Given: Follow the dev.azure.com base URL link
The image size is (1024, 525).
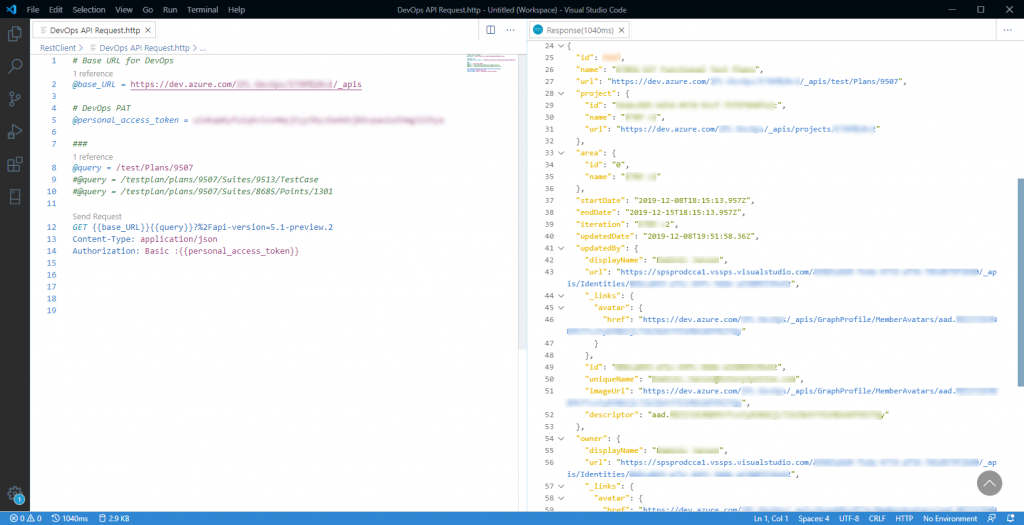Looking at the screenshot, I should 246,84.
